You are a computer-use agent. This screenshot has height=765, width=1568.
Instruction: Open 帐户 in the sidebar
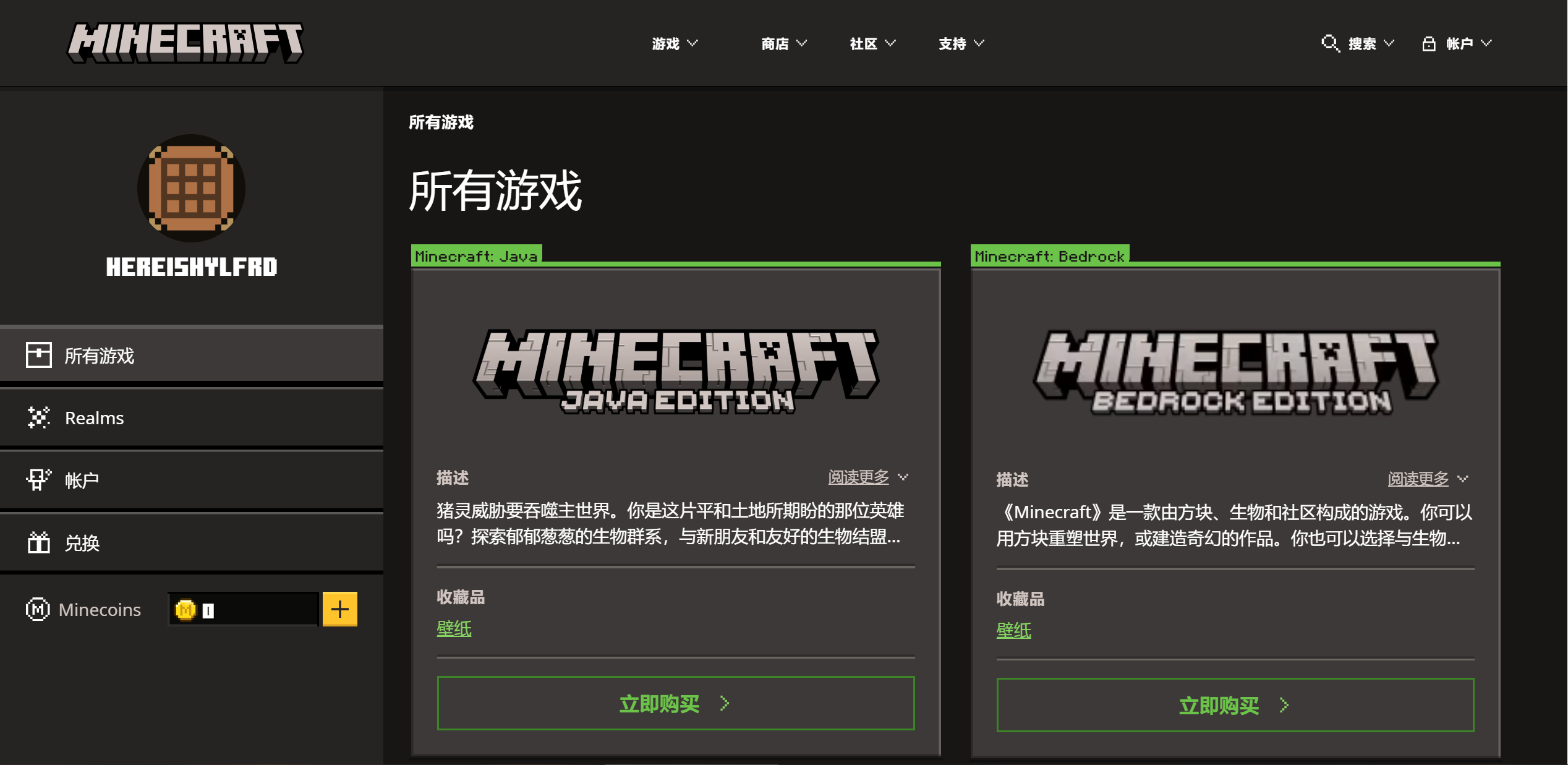tap(192, 480)
